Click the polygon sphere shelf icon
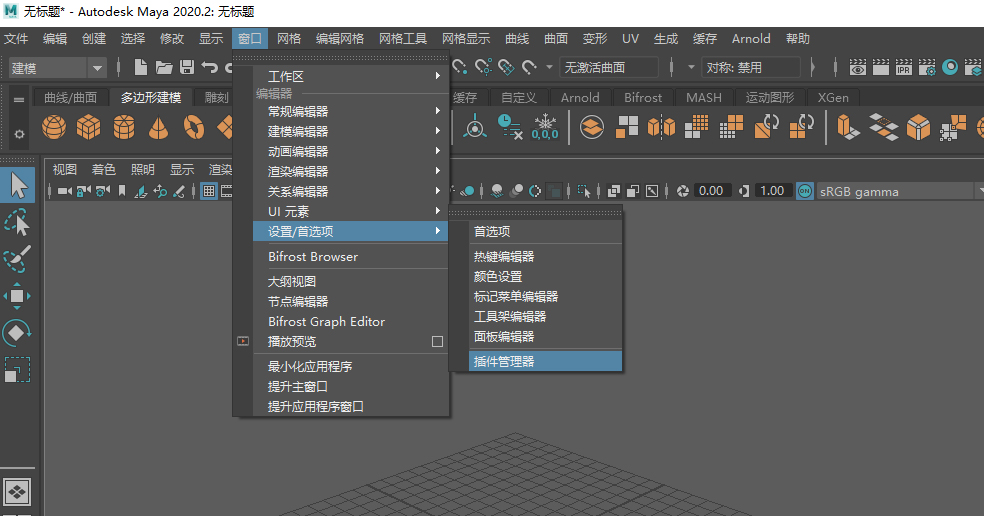This screenshot has width=984, height=516. [x=54, y=127]
